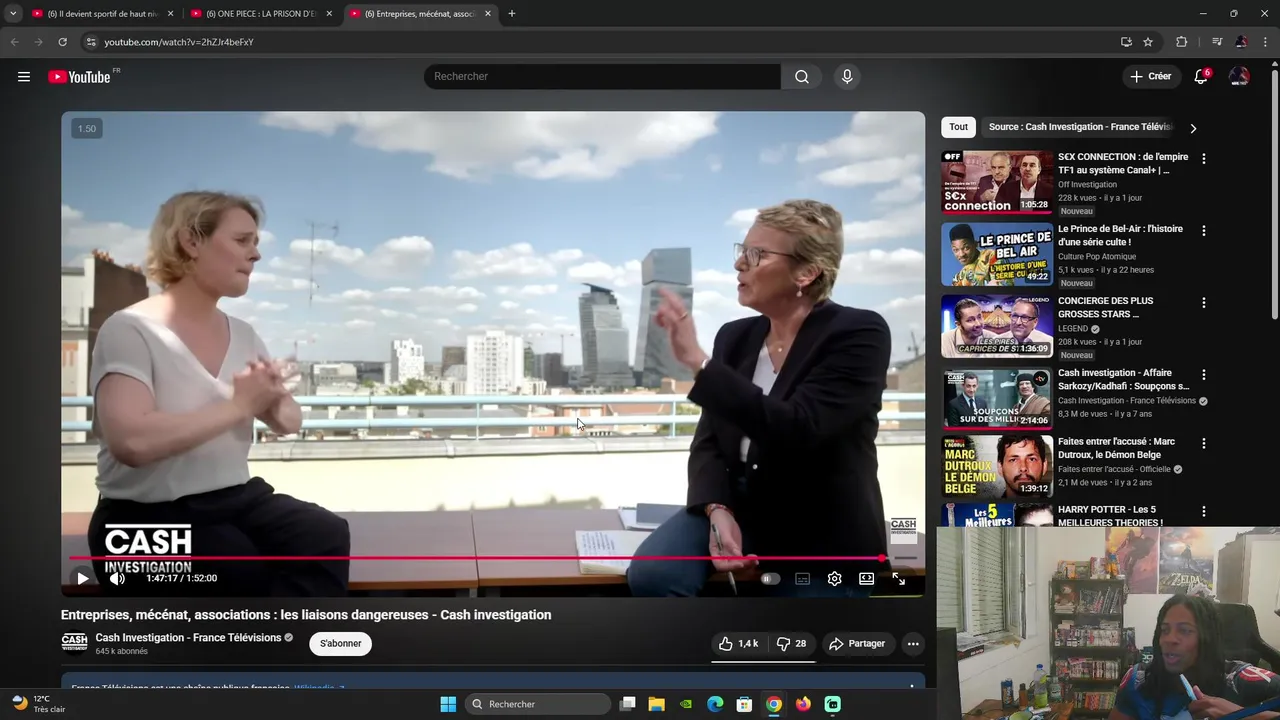Close the 'ONE PIECE' tab

tap(329, 14)
